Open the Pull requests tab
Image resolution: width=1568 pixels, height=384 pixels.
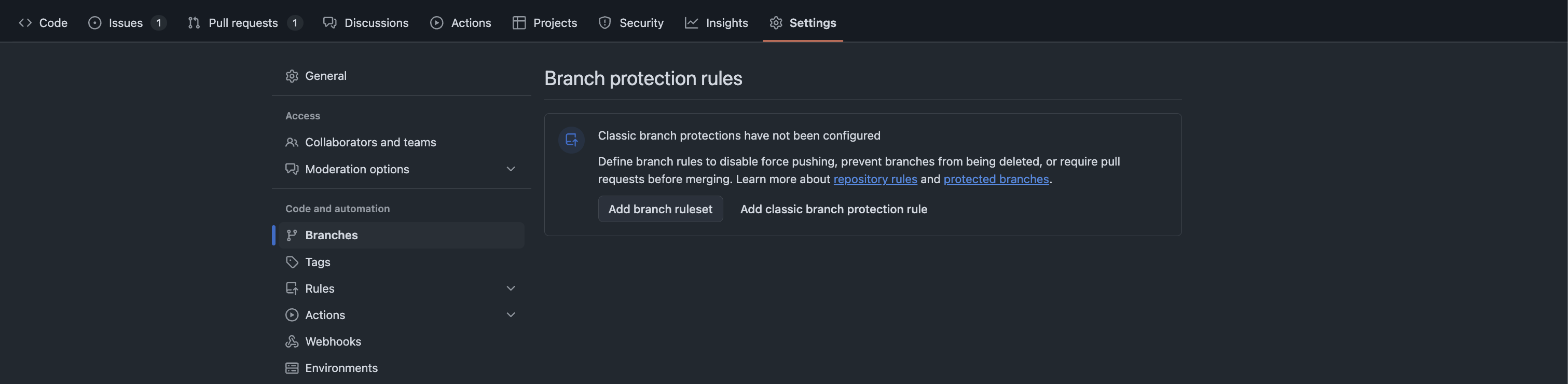[243, 22]
